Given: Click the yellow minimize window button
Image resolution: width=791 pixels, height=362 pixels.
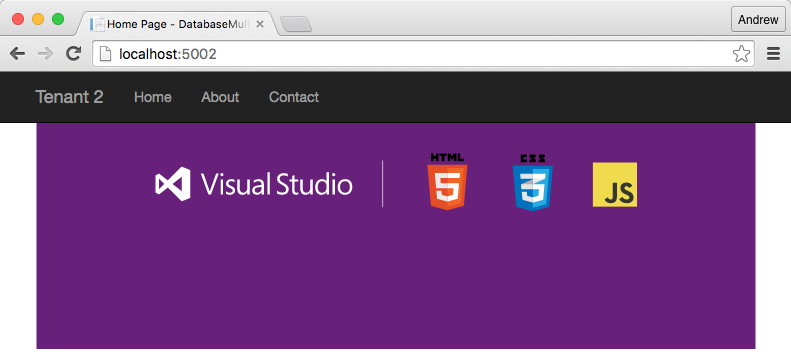Looking at the screenshot, I should [38, 19].
